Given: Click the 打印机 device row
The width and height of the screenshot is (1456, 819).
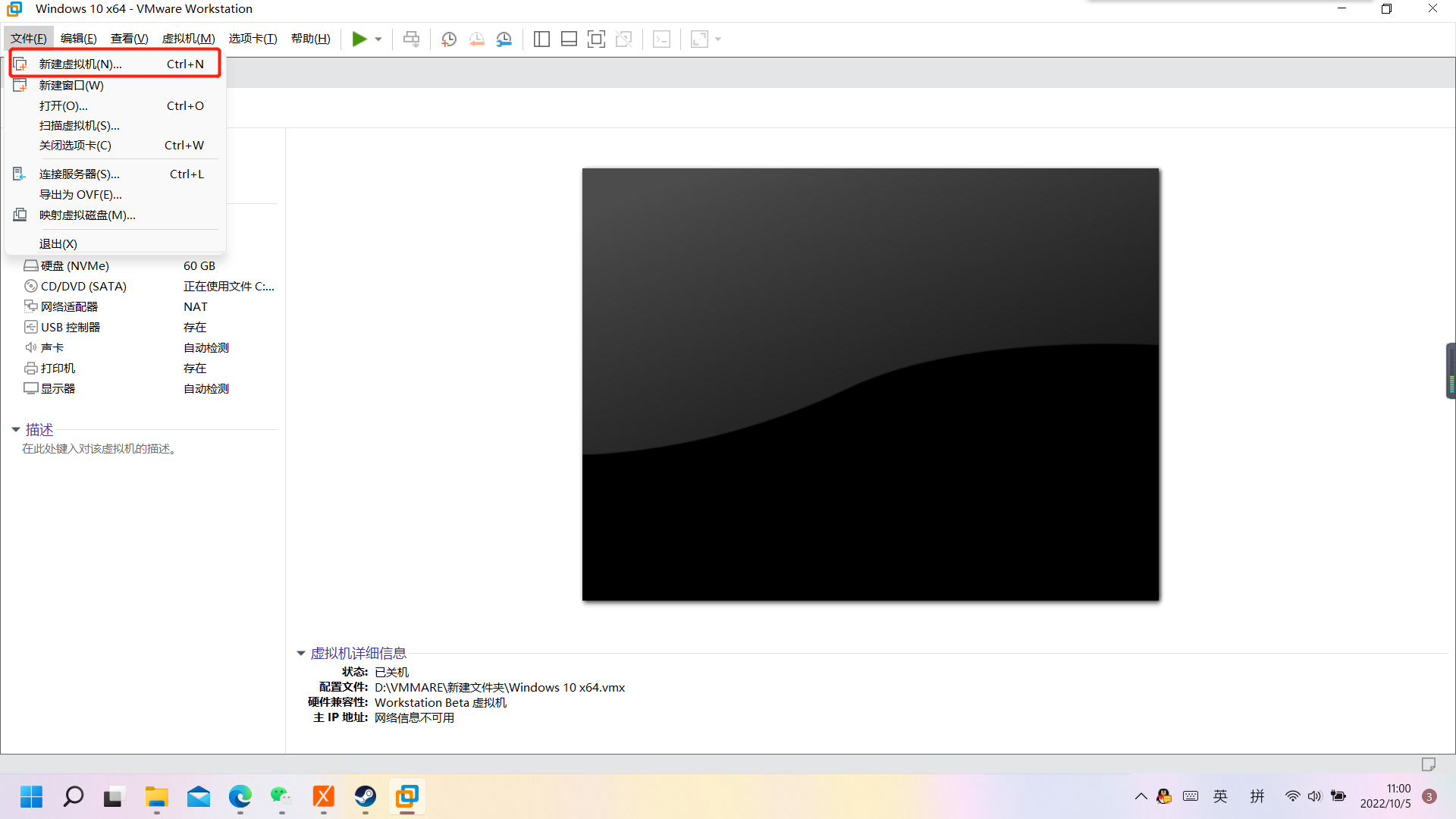Looking at the screenshot, I should pos(149,368).
